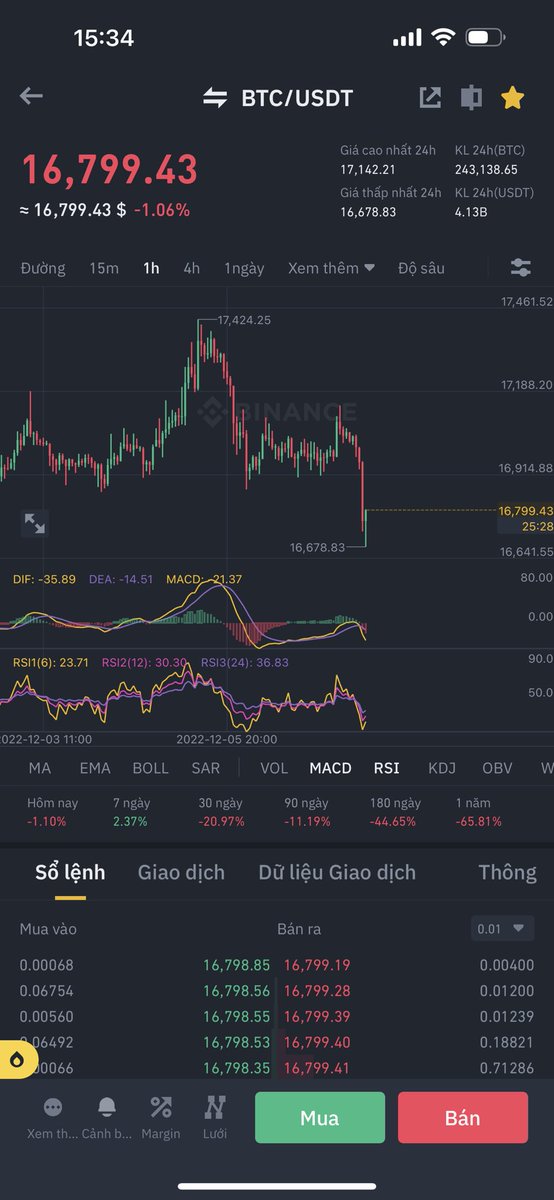Screen dimensions: 554x1200
Task: Toggle the MACD indicator
Action: tap(331, 768)
